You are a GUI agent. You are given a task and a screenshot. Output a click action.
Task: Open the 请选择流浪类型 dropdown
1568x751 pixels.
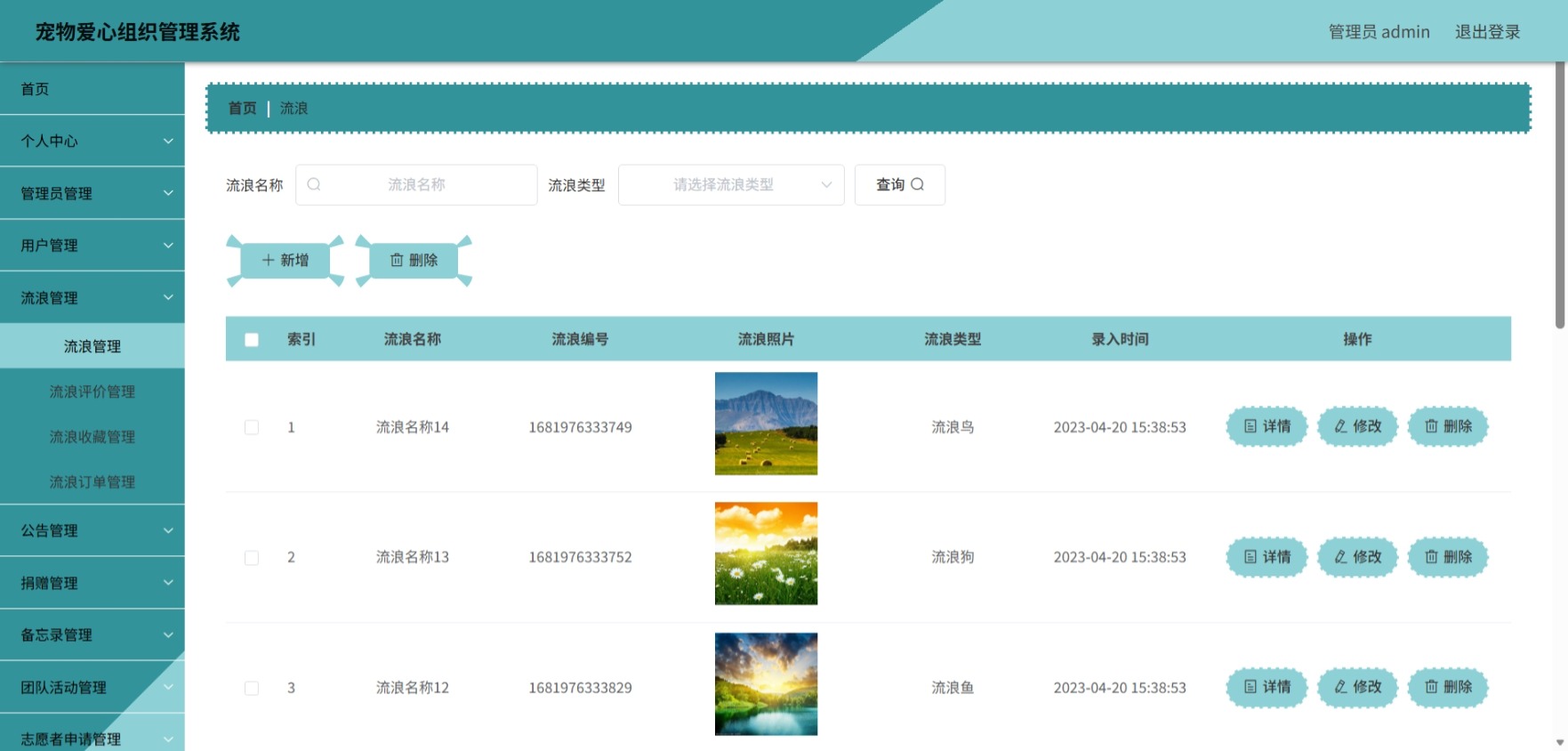pos(731,184)
